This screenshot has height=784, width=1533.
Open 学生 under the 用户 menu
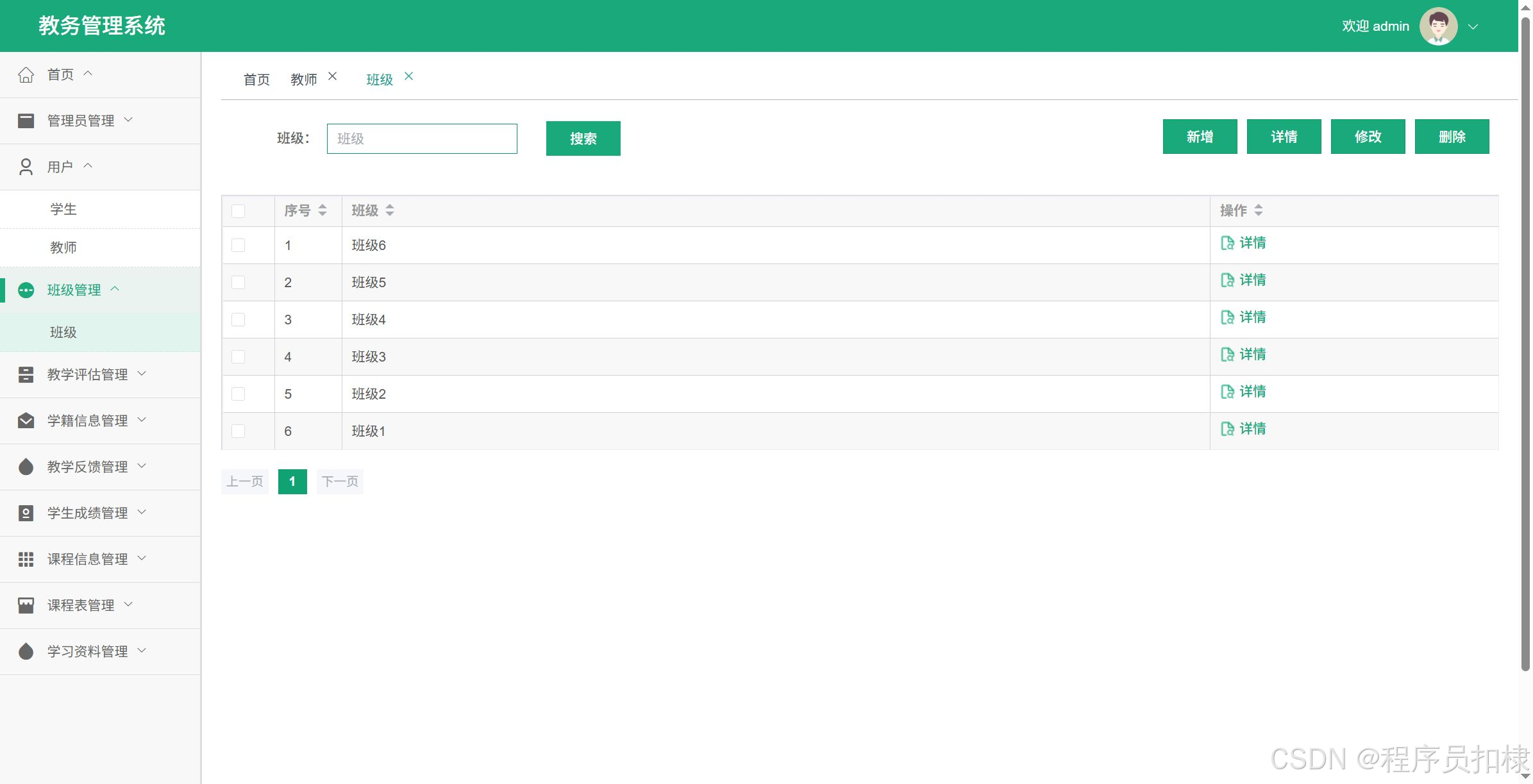point(63,209)
